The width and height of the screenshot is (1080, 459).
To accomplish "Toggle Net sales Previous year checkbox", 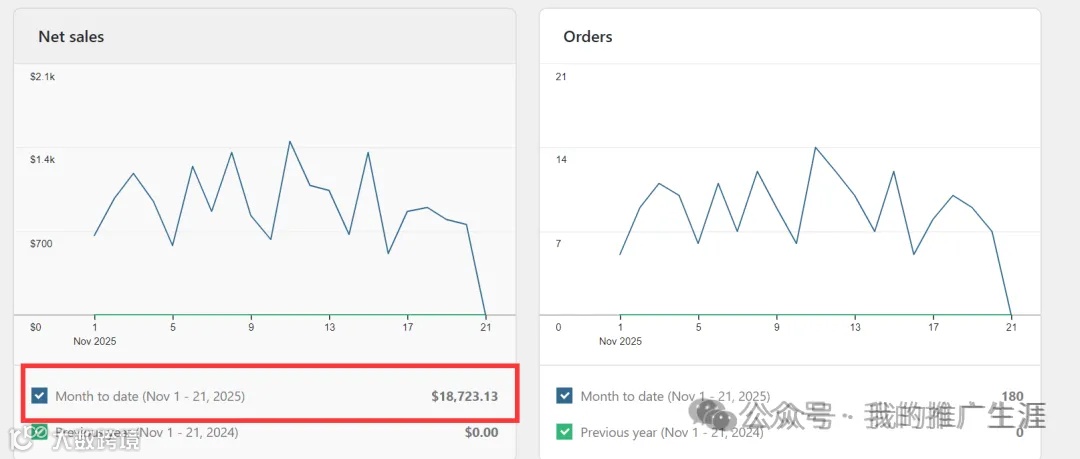I will 39,432.
